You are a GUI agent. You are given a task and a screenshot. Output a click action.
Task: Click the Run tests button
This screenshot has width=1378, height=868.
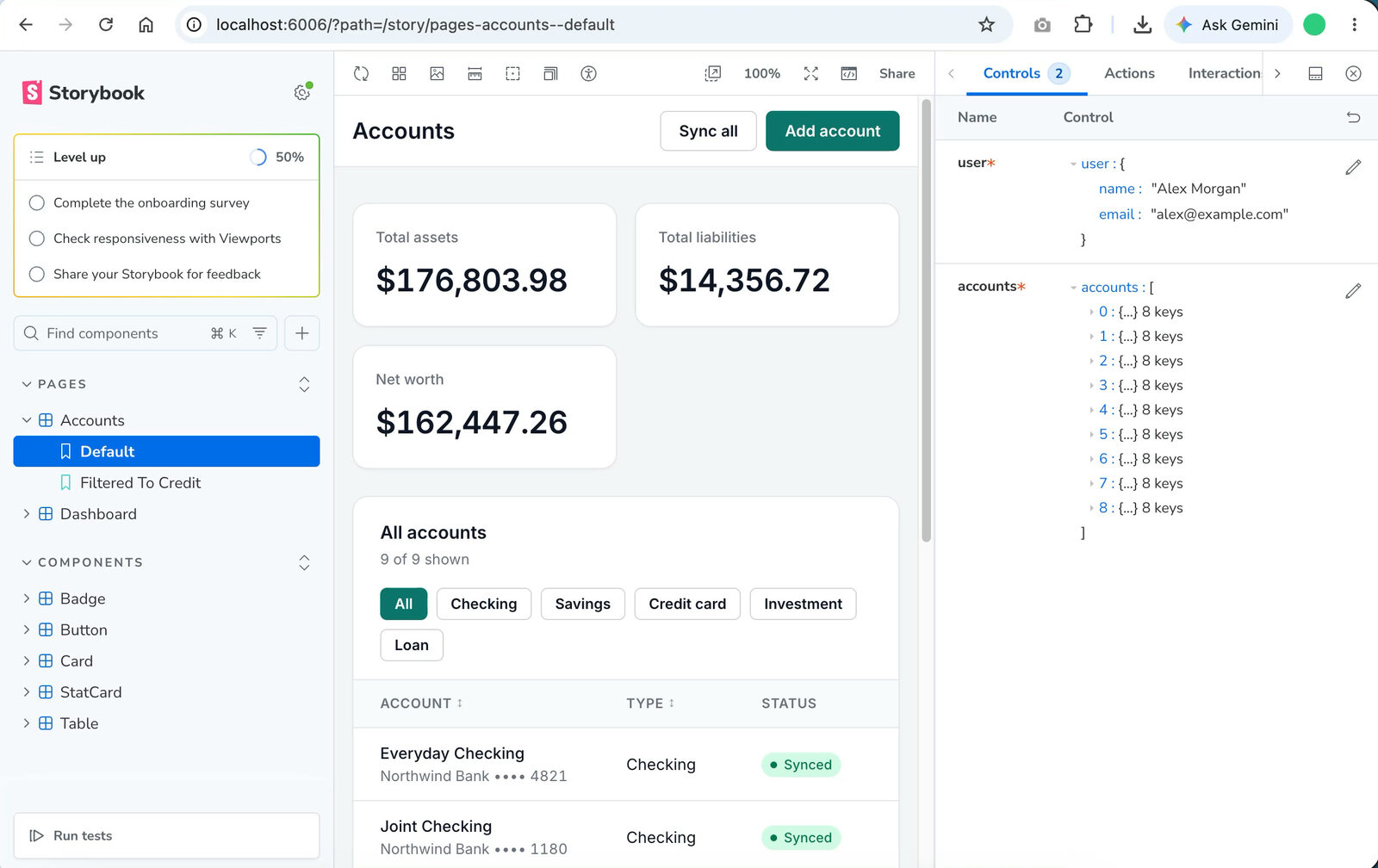(x=166, y=835)
